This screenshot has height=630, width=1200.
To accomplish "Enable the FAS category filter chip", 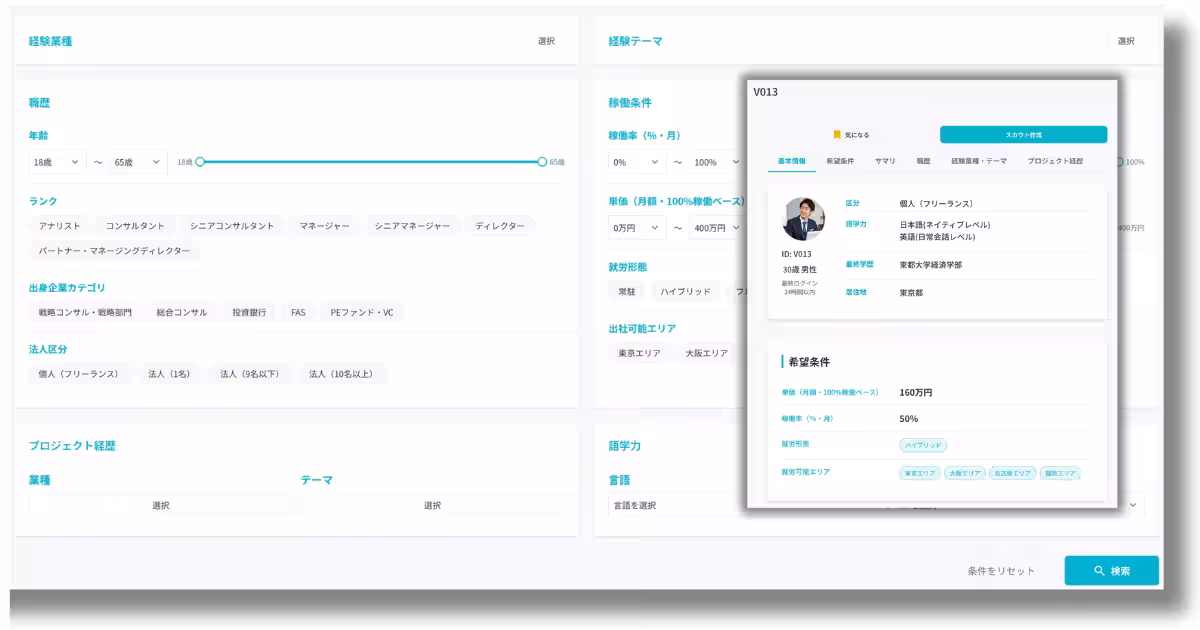I will [x=298, y=311].
